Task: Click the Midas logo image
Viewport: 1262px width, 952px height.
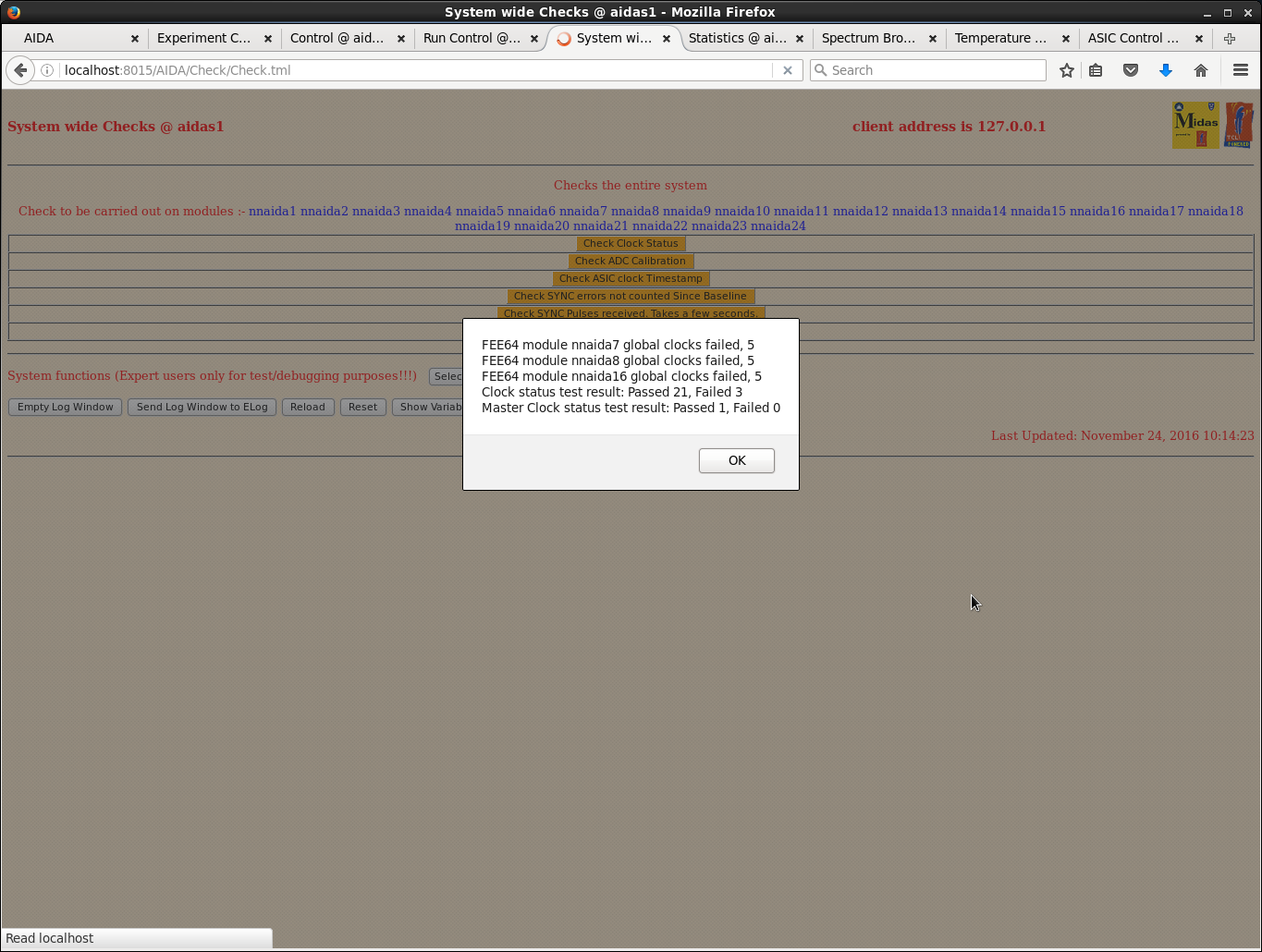Action: point(1195,125)
